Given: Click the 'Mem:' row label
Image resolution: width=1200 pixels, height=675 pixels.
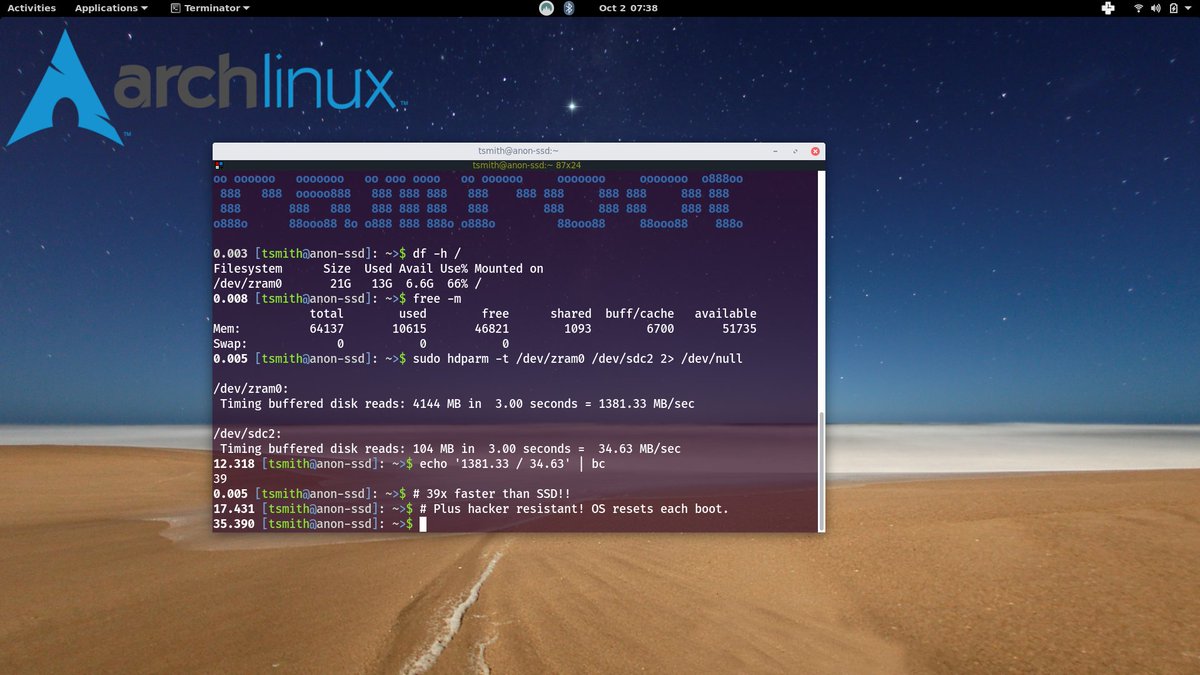Looking at the screenshot, I should pyautogui.click(x=228, y=328).
